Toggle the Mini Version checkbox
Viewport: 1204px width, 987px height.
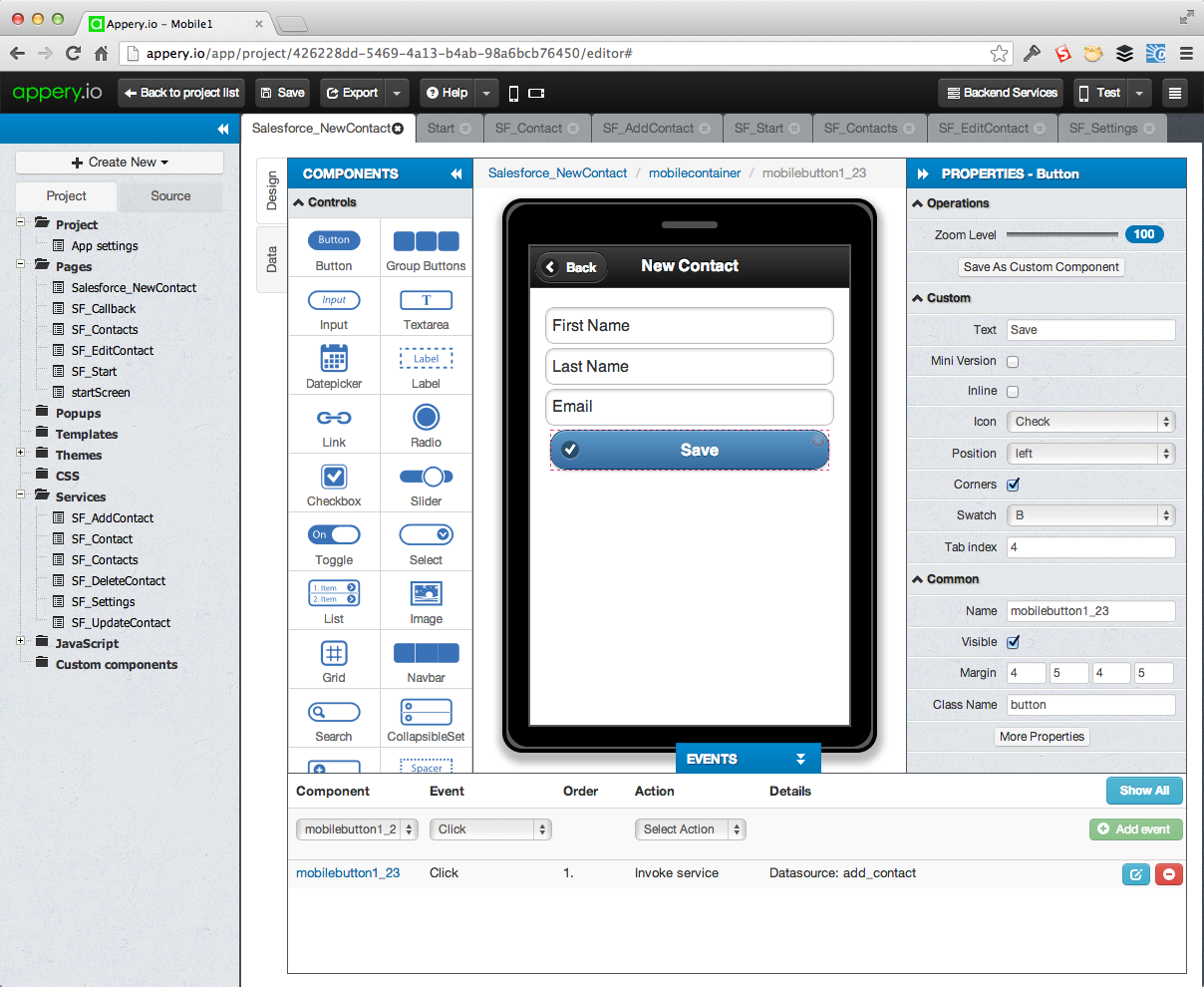(1013, 362)
